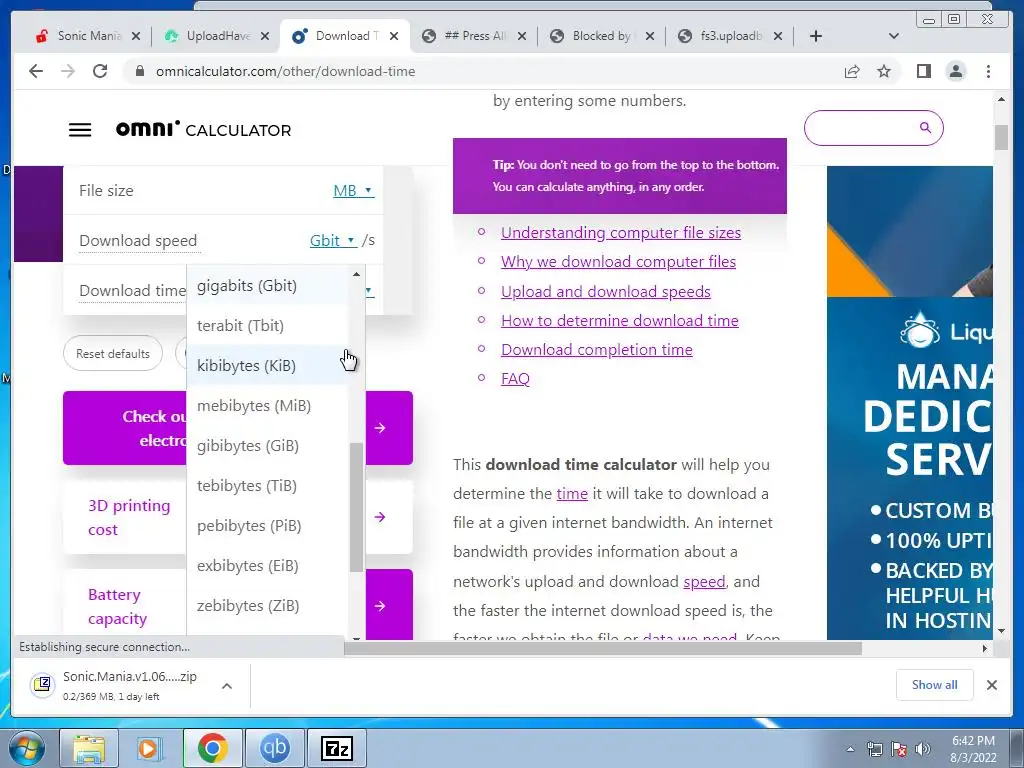Open Windows Explorer from the taskbar
1024x768 pixels.
(x=88, y=748)
